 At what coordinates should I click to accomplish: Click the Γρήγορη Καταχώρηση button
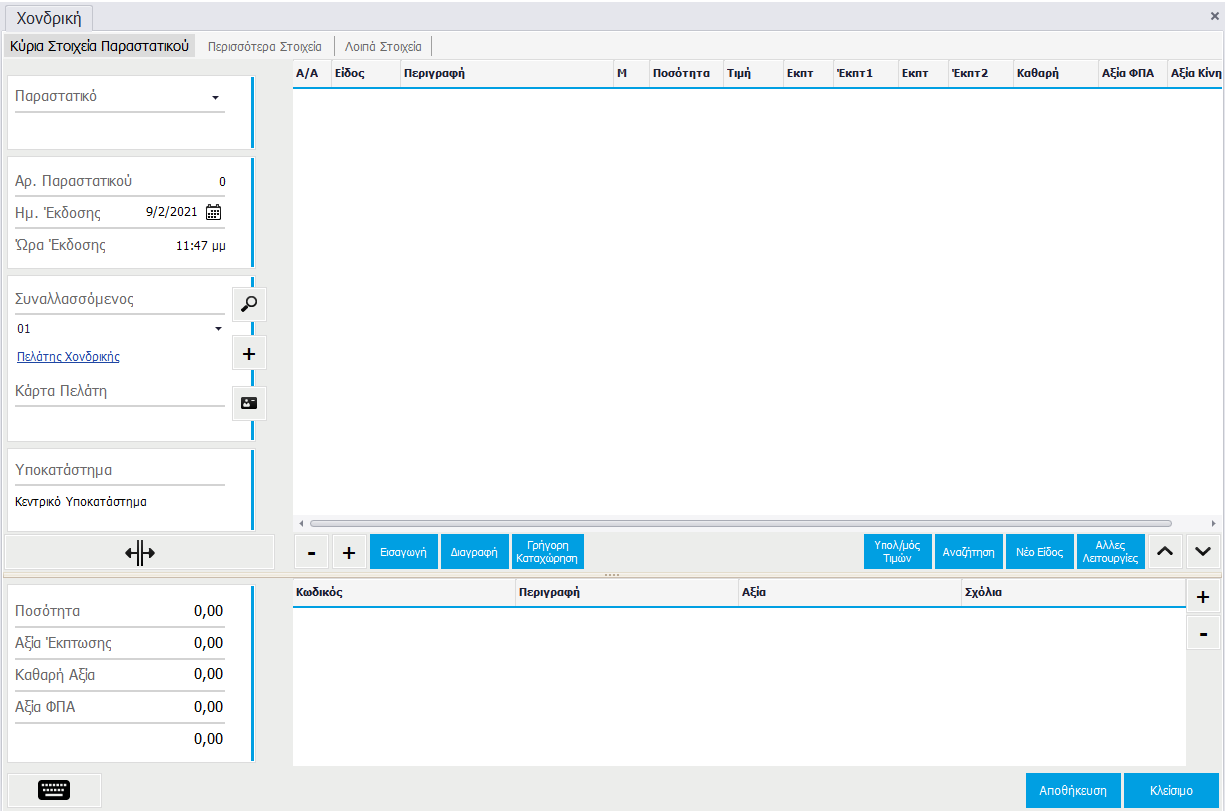pyautogui.click(x=547, y=552)
